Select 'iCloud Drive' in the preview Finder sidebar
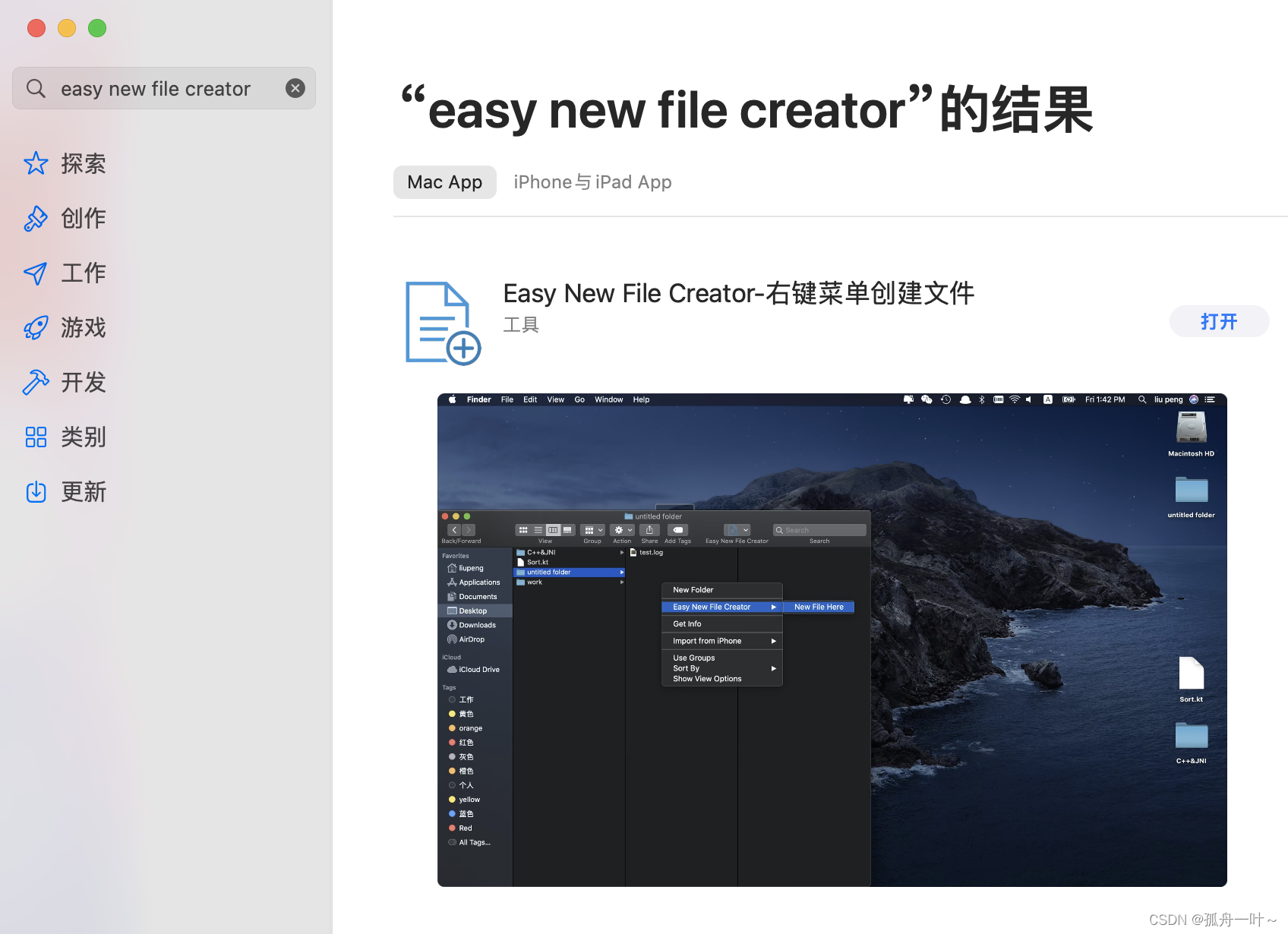 tap(475, 670)
